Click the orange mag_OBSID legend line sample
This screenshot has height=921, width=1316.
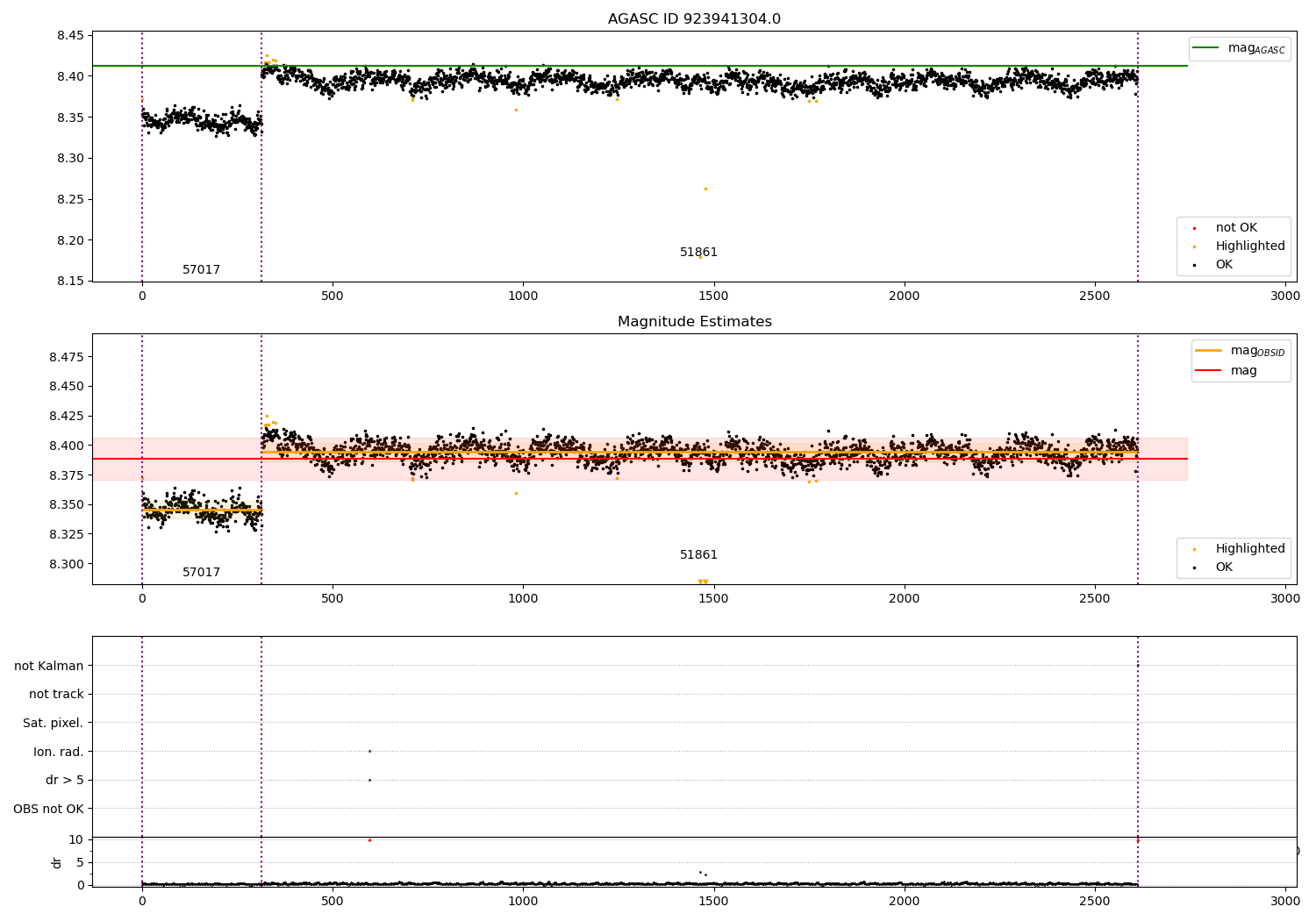pos(1208,350)
